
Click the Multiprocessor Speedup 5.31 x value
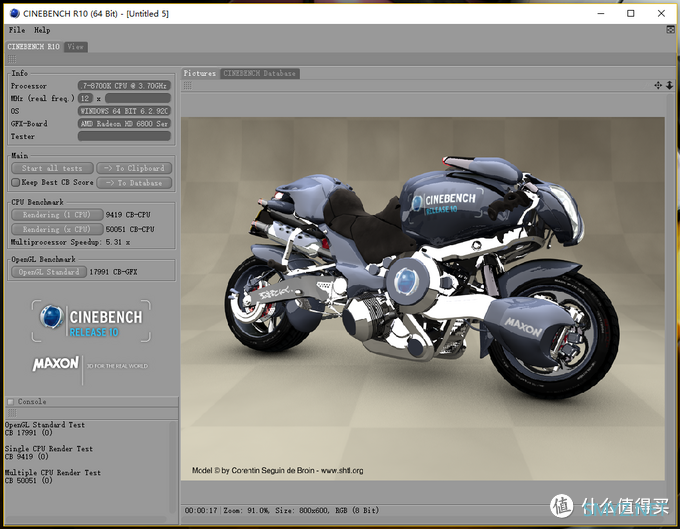(x=118, y=242)
